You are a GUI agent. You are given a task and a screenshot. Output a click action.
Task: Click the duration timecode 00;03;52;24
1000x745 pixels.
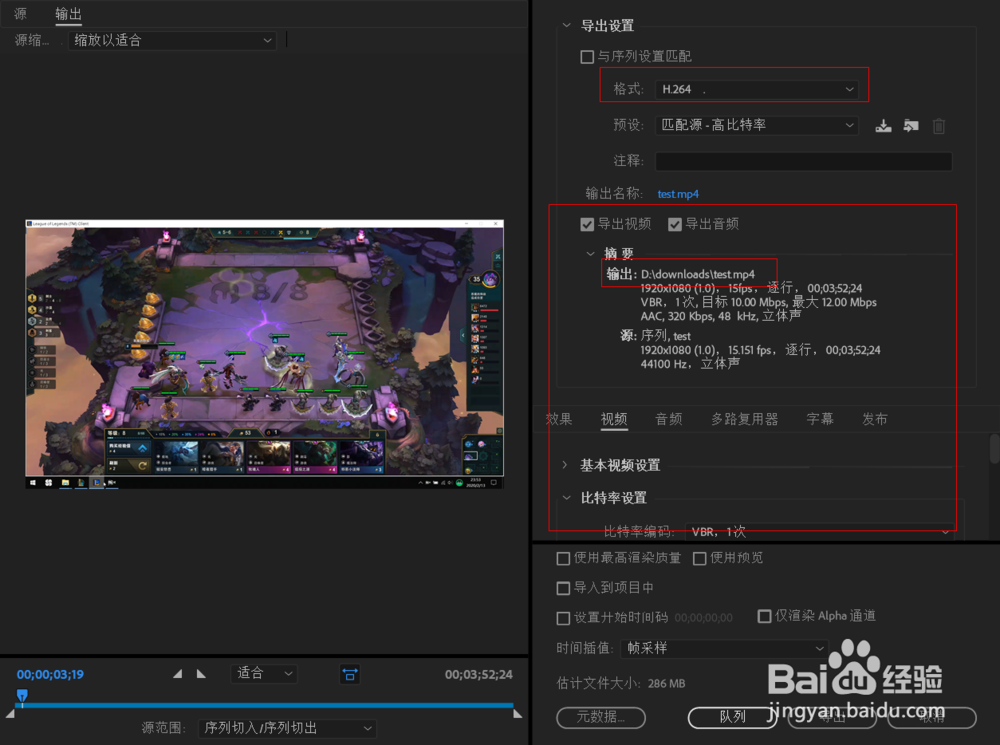coord(478,674)
